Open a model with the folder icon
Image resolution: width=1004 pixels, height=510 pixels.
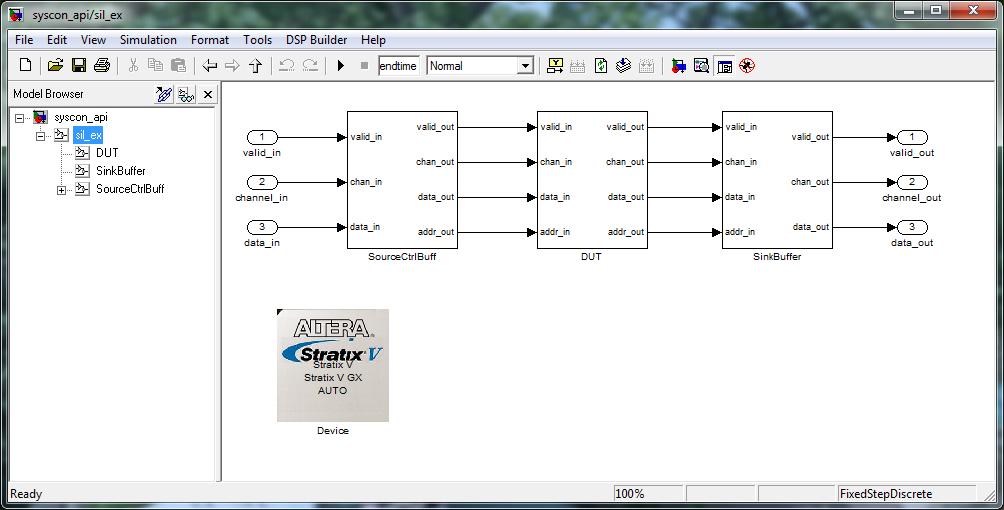55,66
